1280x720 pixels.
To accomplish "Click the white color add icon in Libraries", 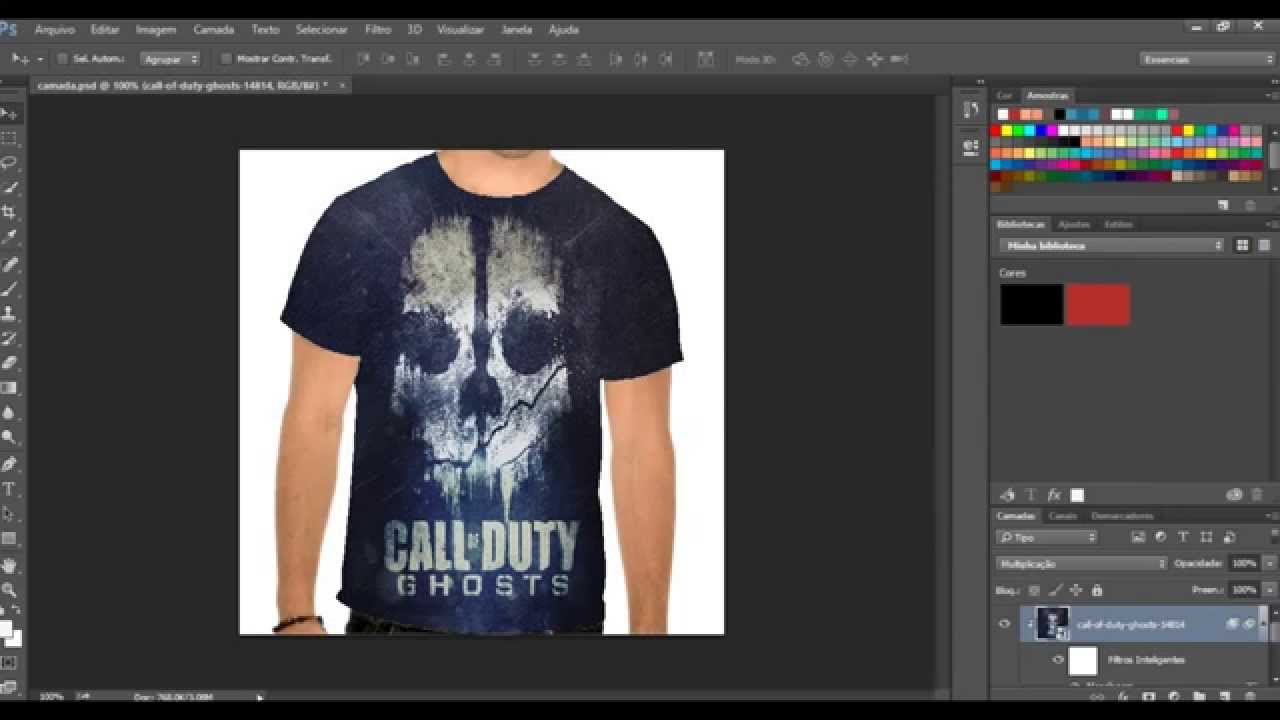I will (x=1077, y=495).
